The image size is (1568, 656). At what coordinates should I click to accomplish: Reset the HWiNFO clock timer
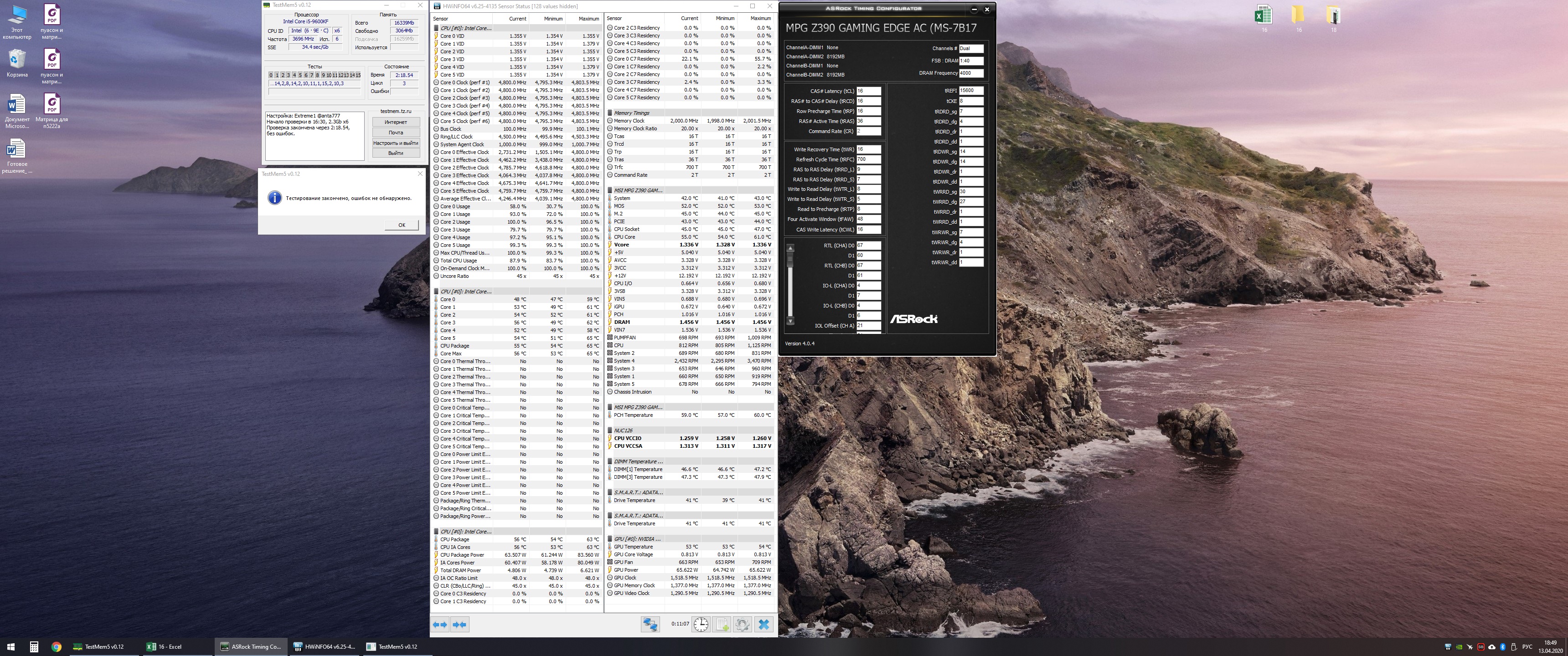pos(701,625)
